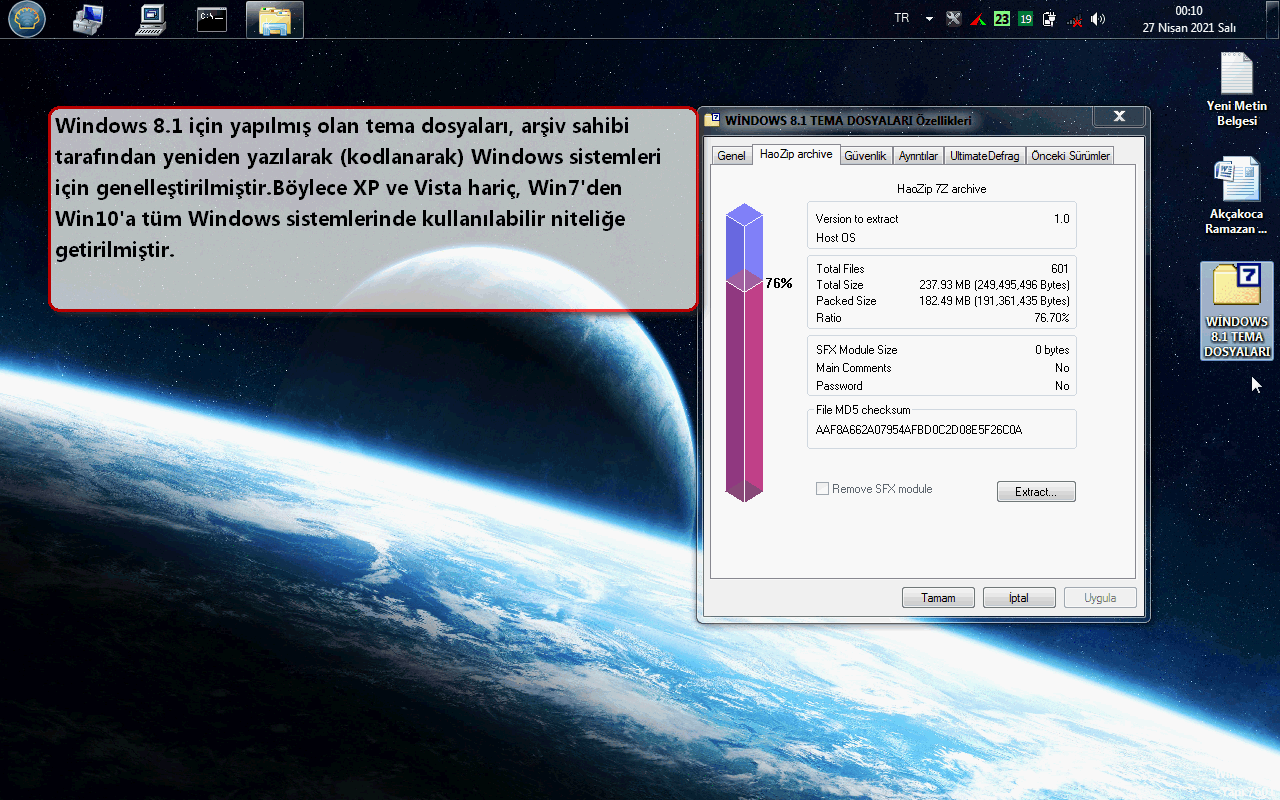The image size is (1280, 800).
Task: Open File Explorer from the taskbar
Action: tap(275, 19)
